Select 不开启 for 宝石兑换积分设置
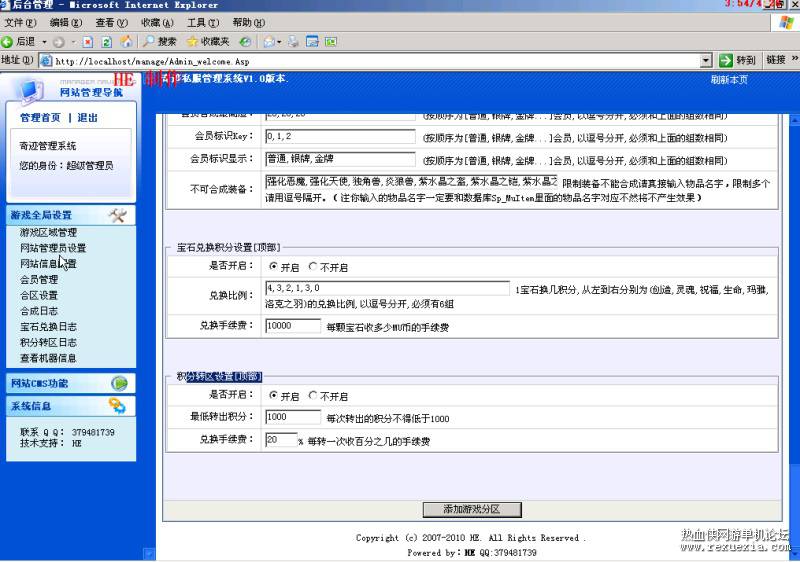Viewport: 800px width, 562px height. [x=313, y=266]
